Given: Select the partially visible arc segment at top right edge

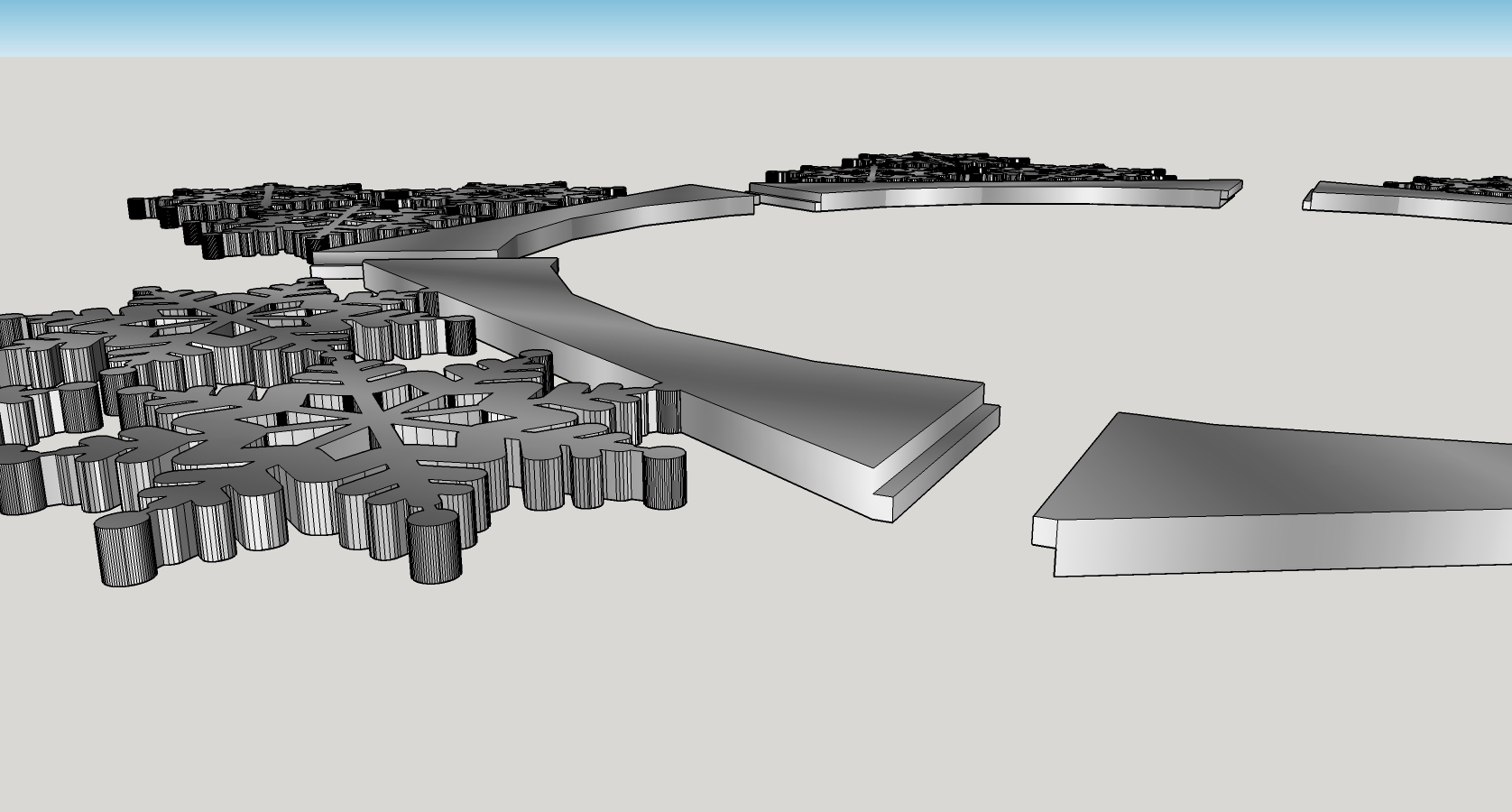Looking at the screenshot, I should (1407, 203).
